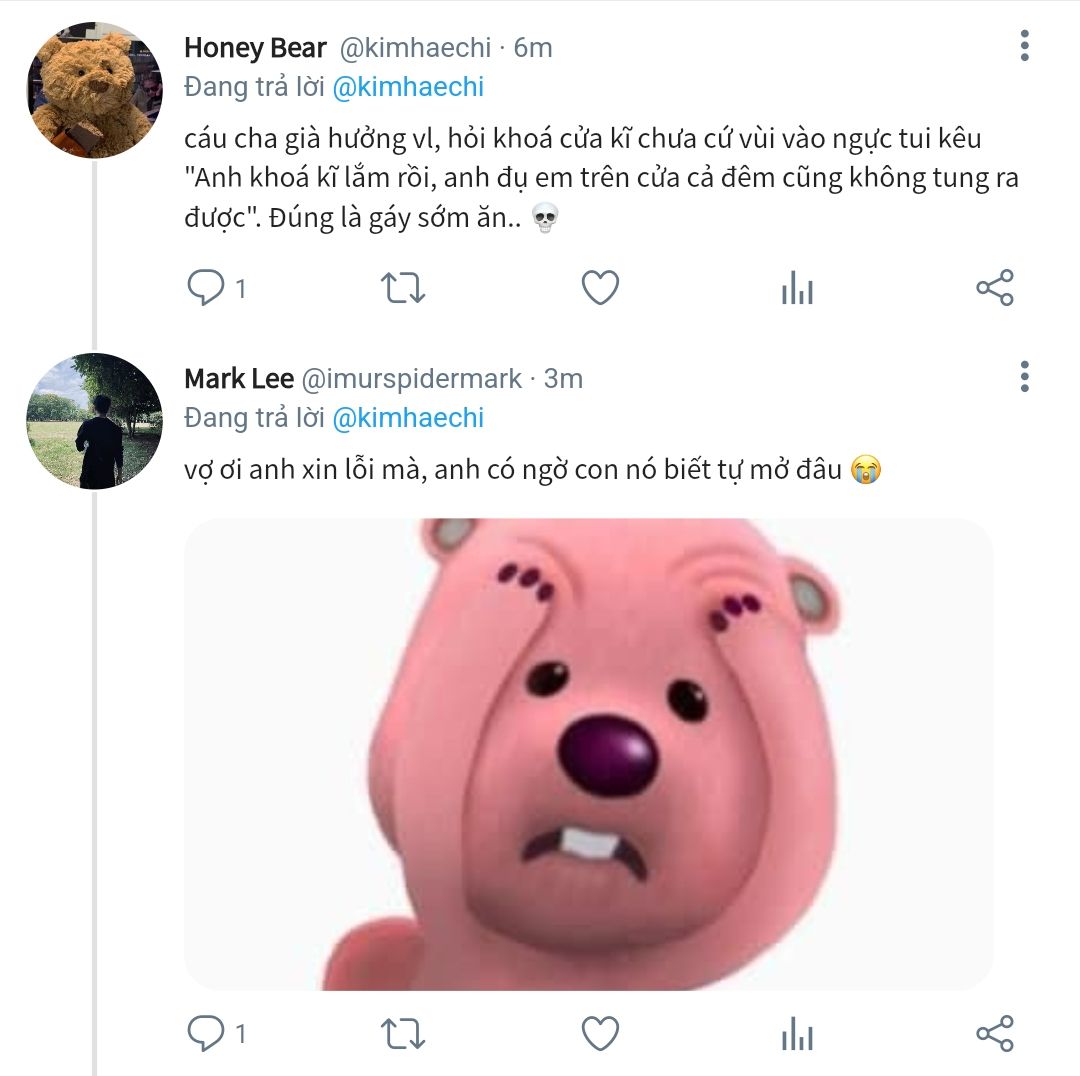Share Honey Bear's tweet
This screenshot has height=1076, width=1080.
(x=994, y=288)
